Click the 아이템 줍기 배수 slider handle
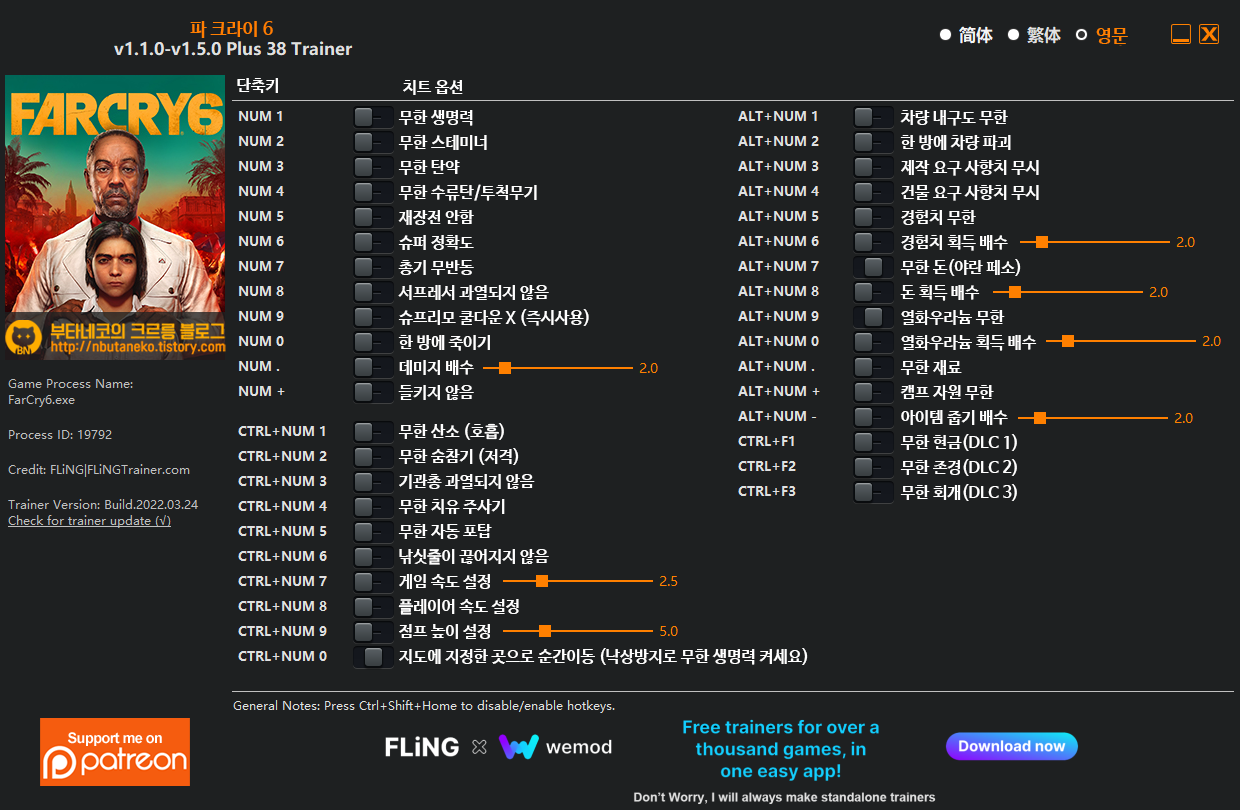The image size is (1240, 810). [x=1040, y=418]
